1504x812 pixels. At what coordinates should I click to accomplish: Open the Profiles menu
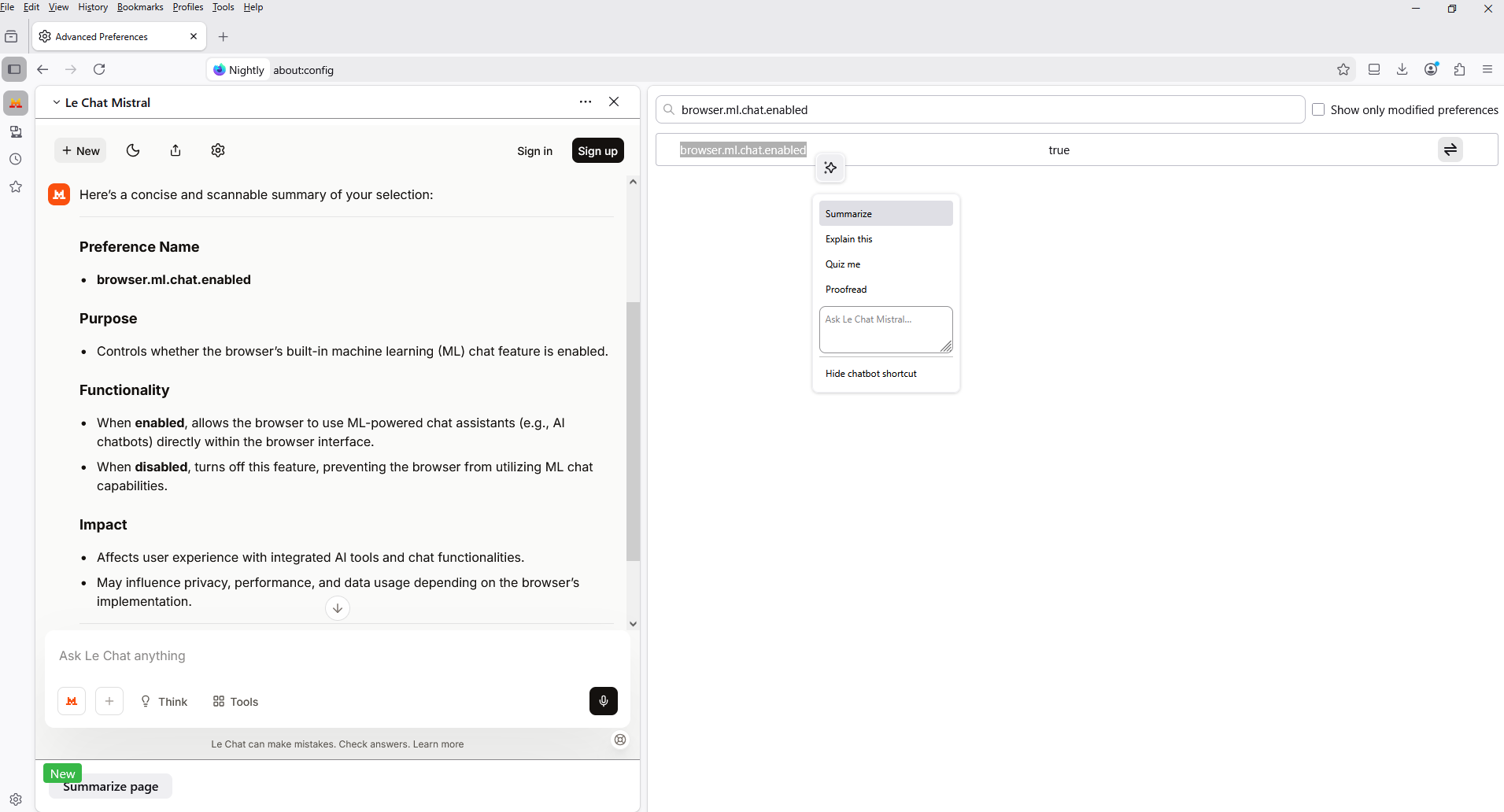tap(188, 7)
